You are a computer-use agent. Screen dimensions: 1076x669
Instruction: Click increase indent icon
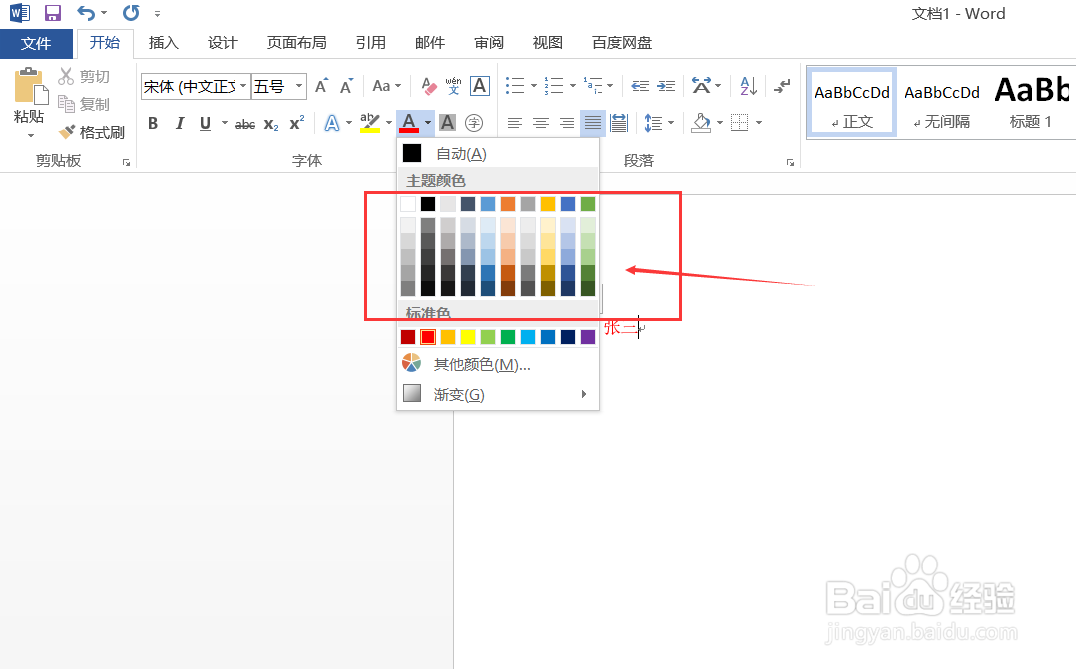point(666,86)
